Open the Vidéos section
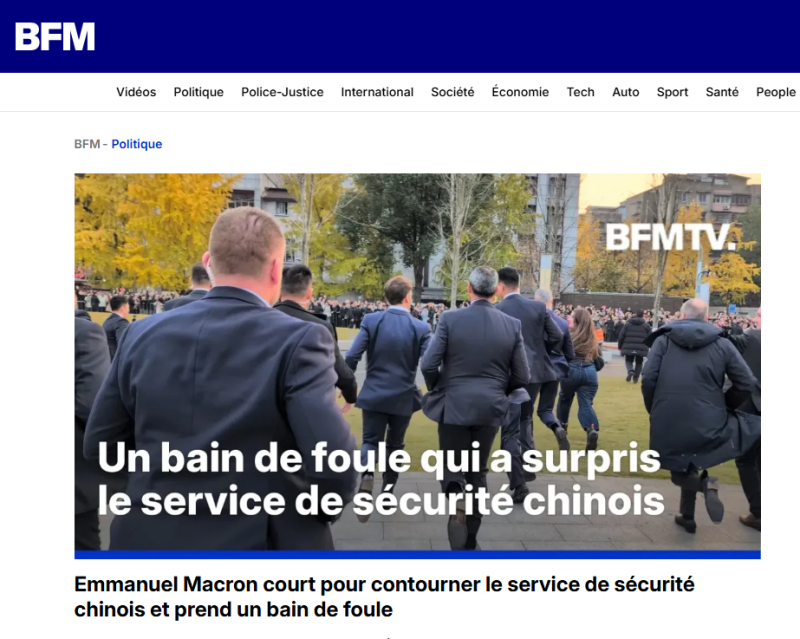This screenshot has width=800, height=639. pyautogui.click(x=136, y=92)
